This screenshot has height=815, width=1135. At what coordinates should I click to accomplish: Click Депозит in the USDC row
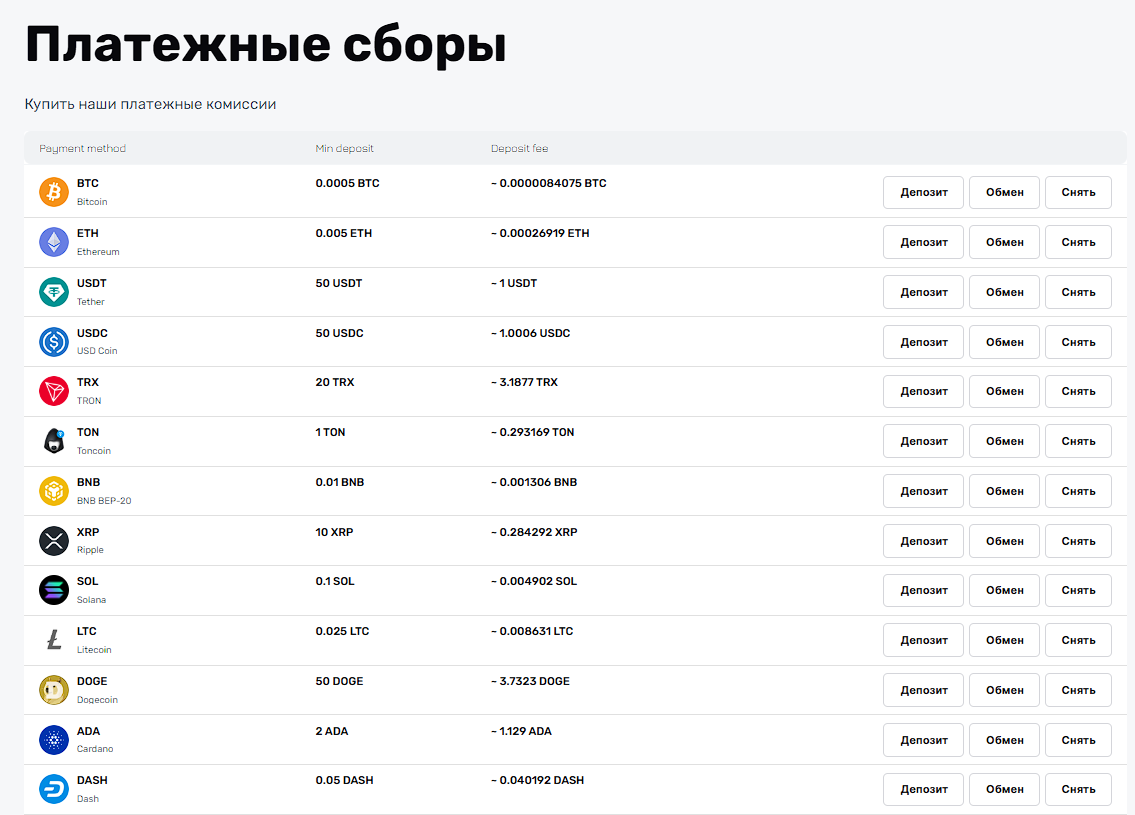[924, 342]
